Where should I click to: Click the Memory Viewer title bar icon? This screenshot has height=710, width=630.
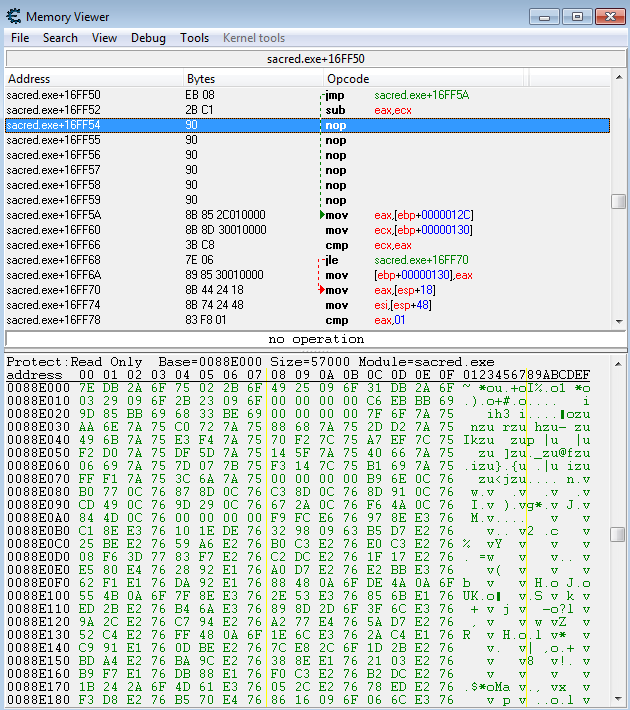13,17
